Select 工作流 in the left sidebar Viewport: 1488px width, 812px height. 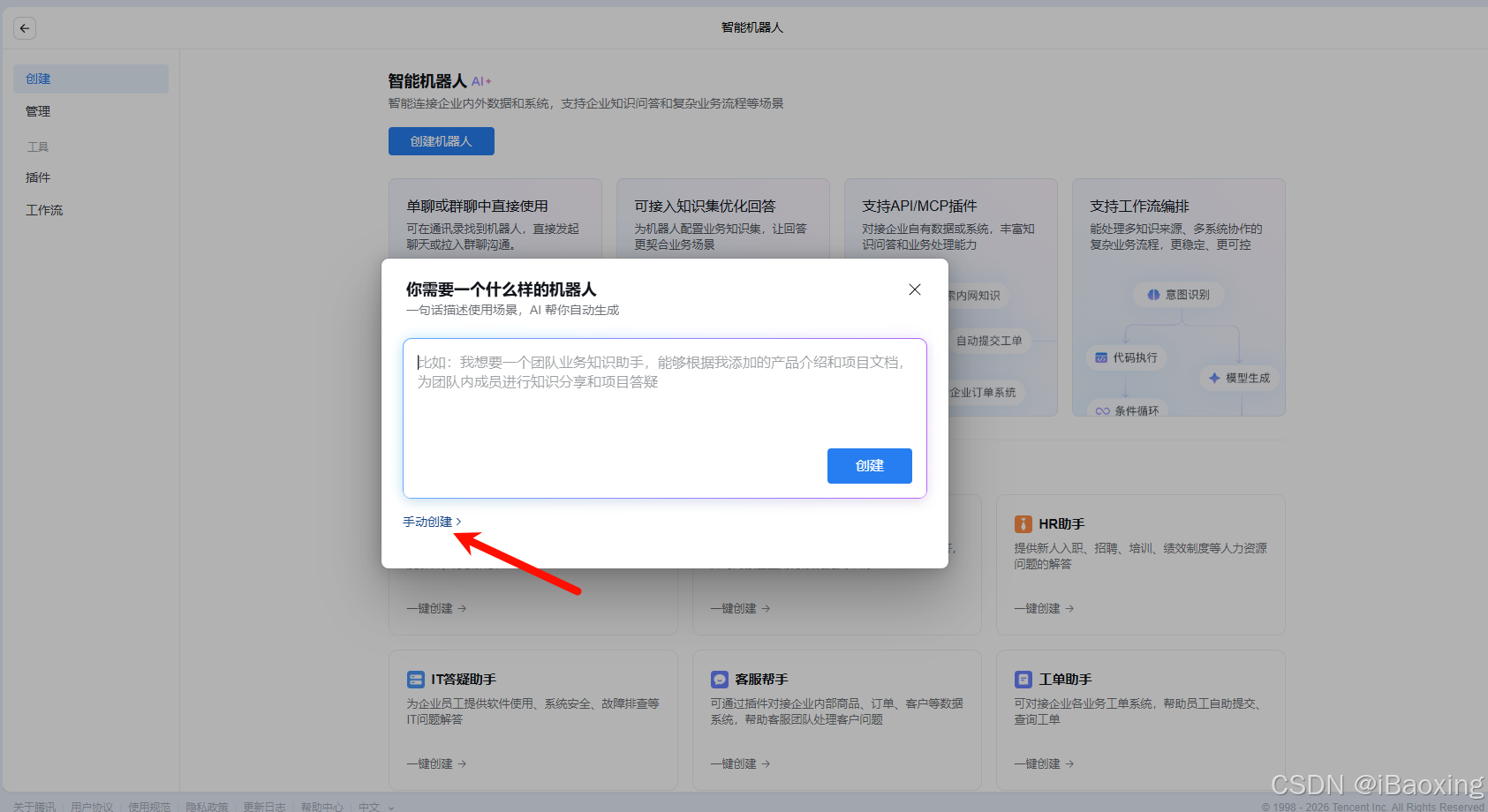pyautogui.click(x=44, y=209)
